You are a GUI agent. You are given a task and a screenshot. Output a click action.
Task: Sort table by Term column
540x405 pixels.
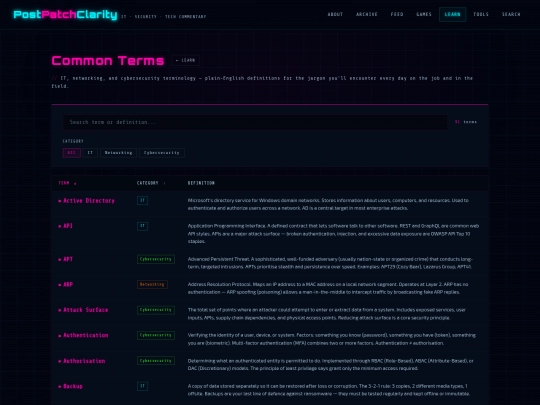67,183
